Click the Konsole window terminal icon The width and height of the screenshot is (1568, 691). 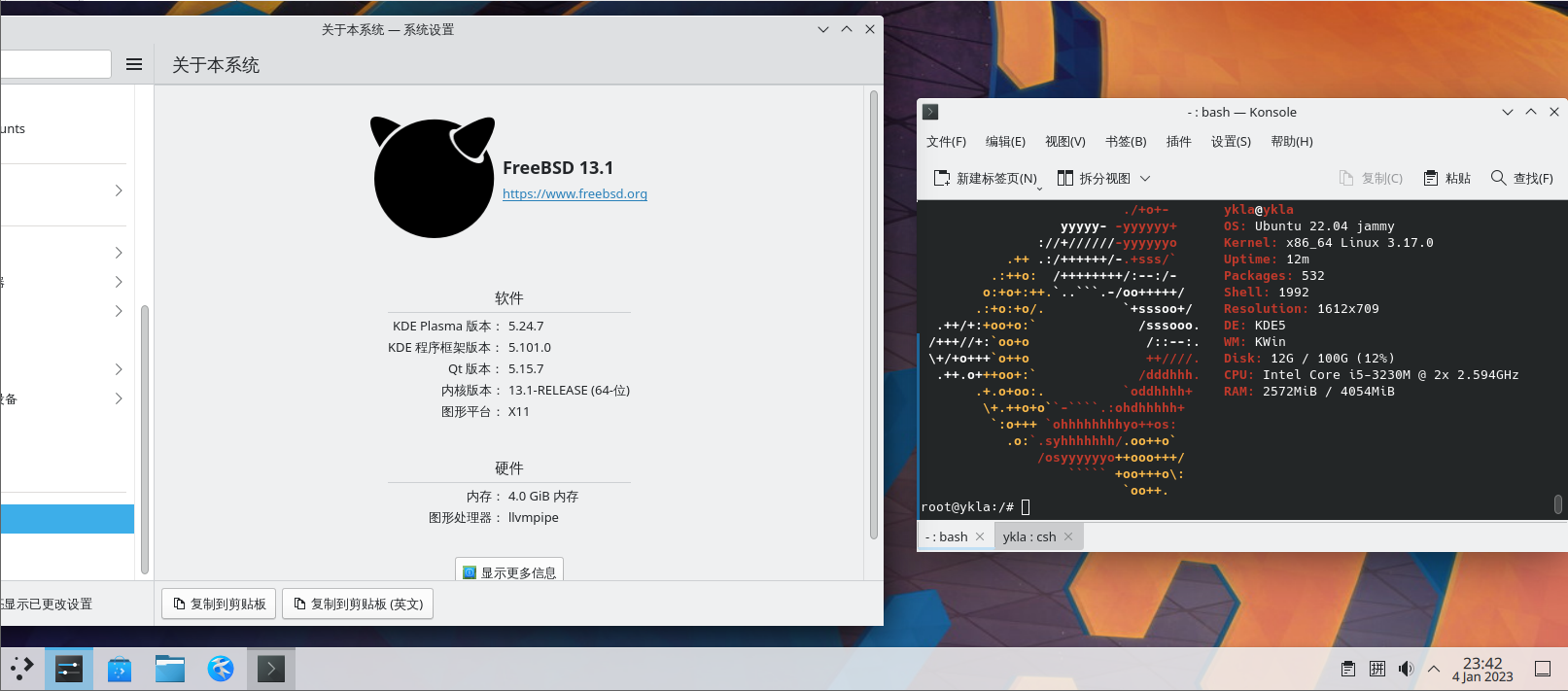click(x=930, y=112)
